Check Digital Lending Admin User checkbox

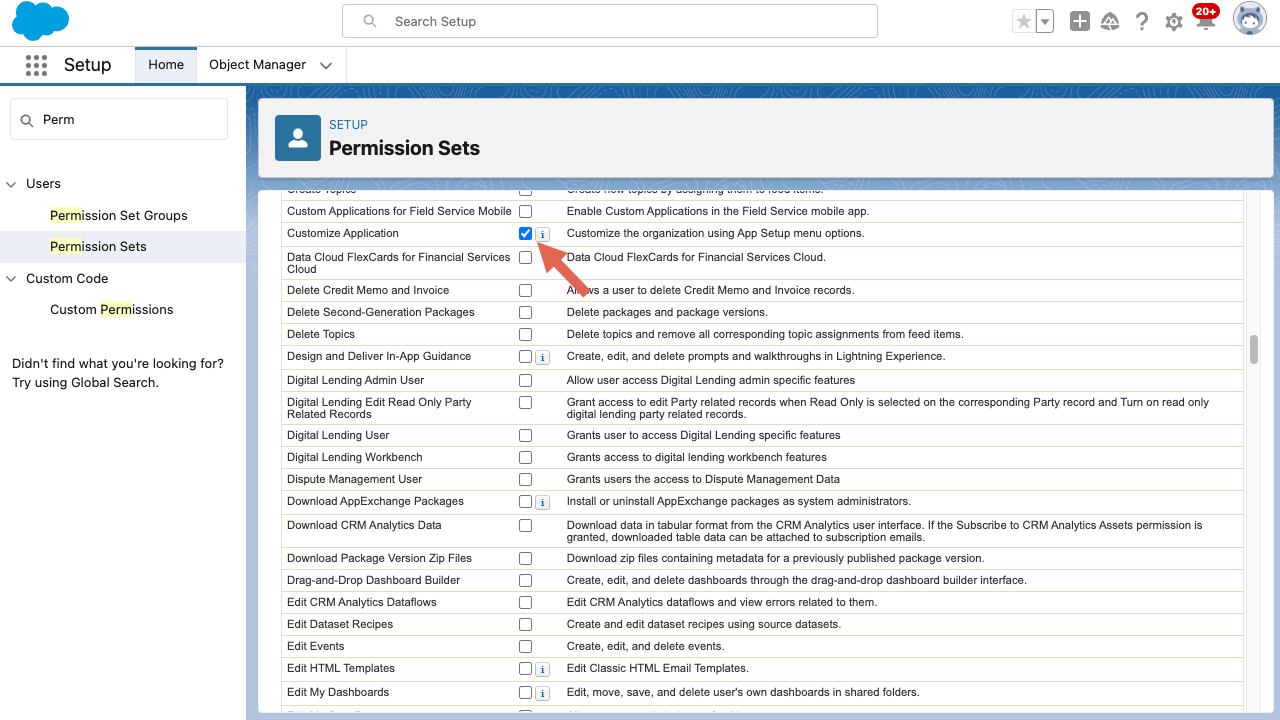click(525, 380)
